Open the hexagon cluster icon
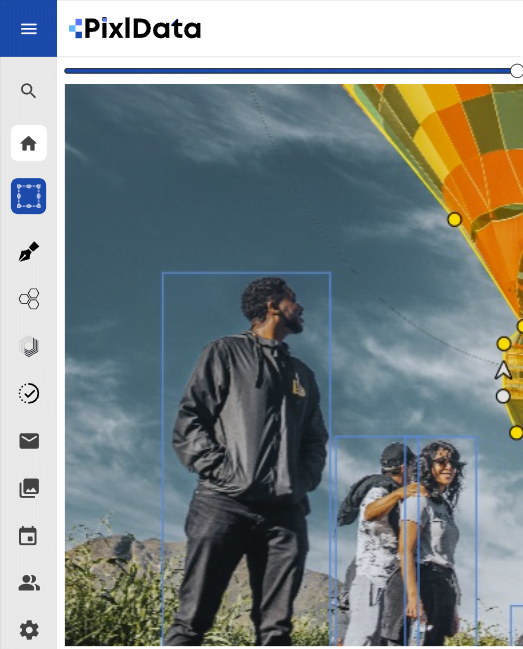This screenshot has height=649, width=523. 29,299
